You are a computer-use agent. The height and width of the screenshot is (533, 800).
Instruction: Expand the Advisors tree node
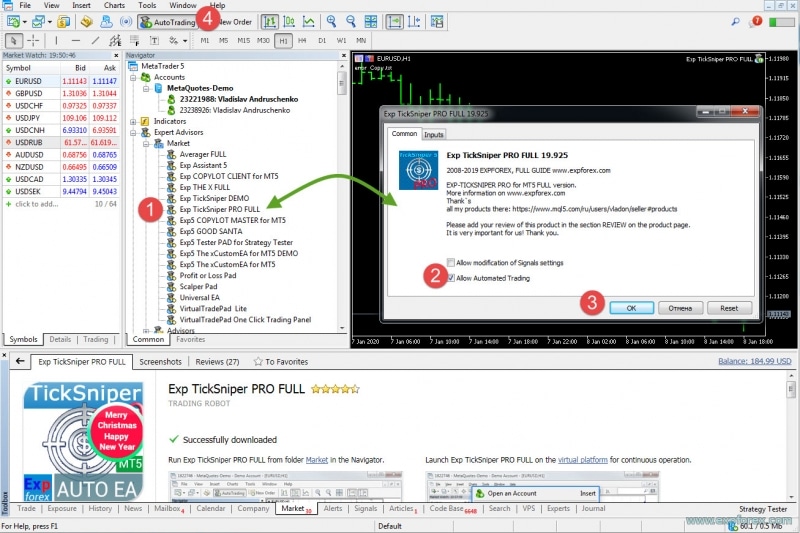click(146, 331)
